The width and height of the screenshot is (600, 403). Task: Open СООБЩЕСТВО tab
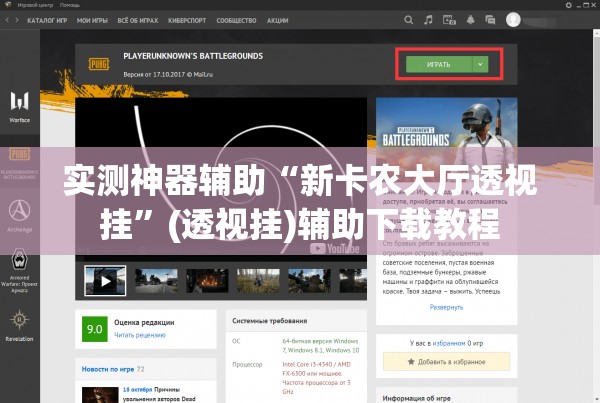click(236, 21)
